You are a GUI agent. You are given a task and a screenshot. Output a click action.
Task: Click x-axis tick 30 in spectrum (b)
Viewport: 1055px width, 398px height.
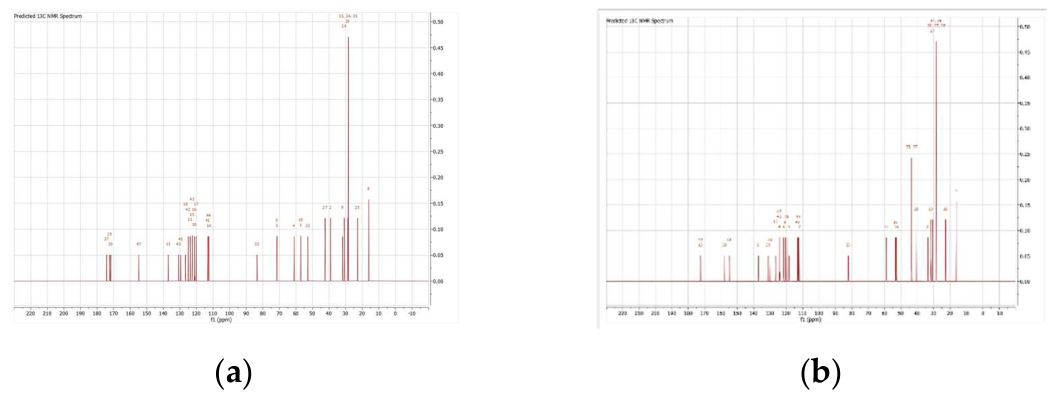click(934, 313)
